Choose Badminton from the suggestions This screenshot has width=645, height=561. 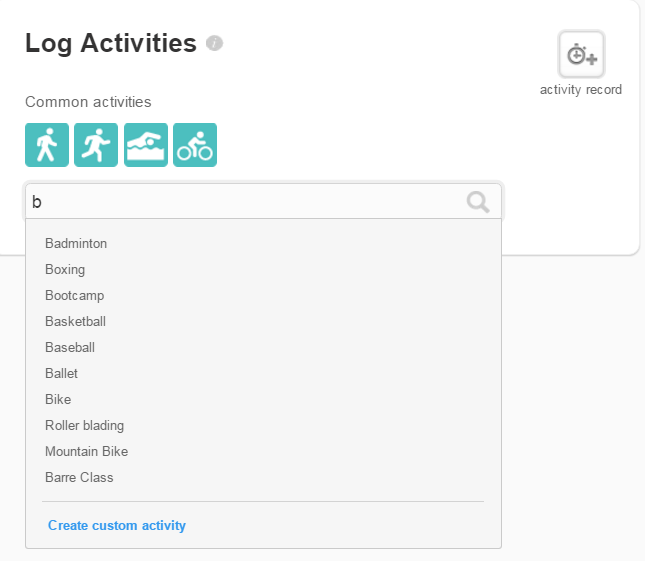tap(76, 243)
